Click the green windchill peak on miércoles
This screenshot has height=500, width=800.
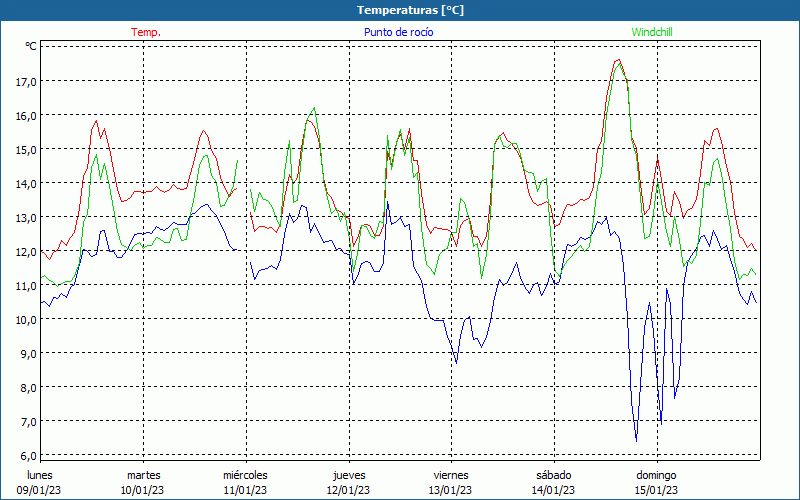pyautogui.click(x=314, y=108)
